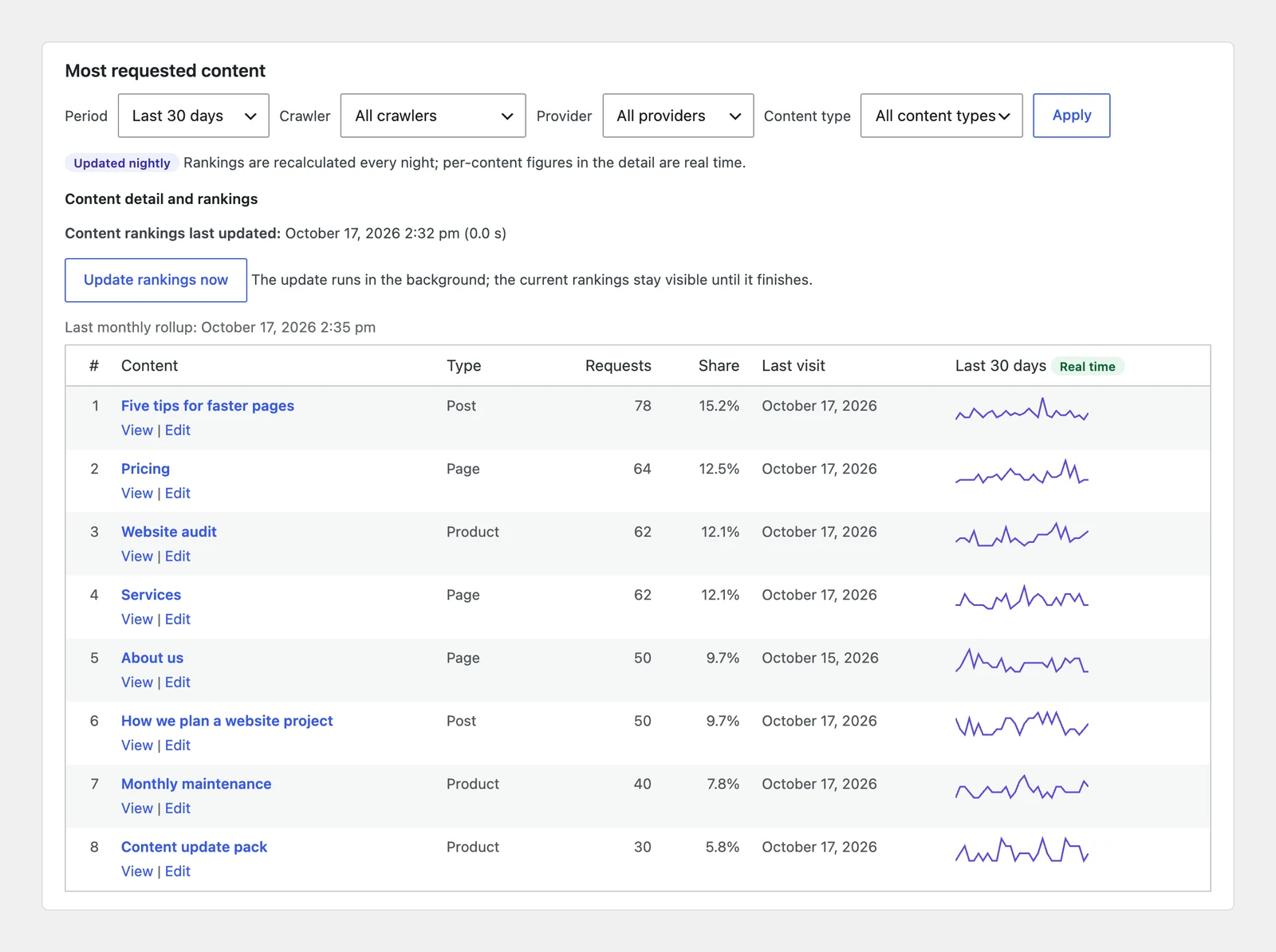Click the requests value 78
The width and height of the screenshot is (1276, 952).
tap(643, 406)
